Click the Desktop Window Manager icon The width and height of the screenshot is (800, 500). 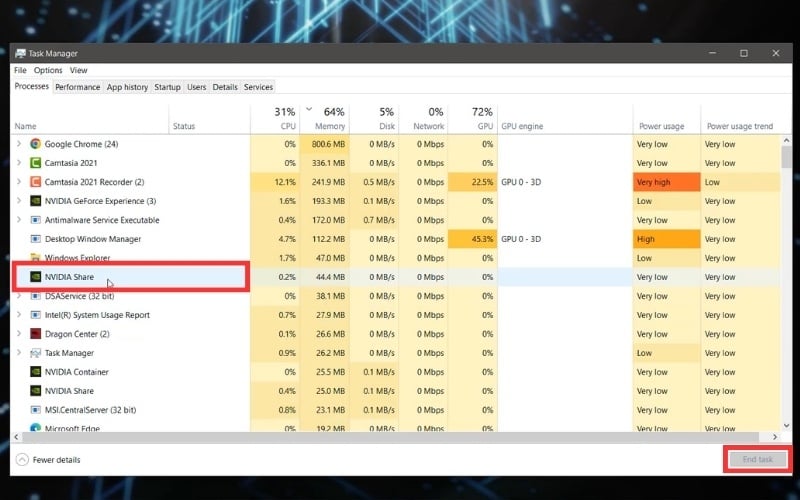[35, 239]
